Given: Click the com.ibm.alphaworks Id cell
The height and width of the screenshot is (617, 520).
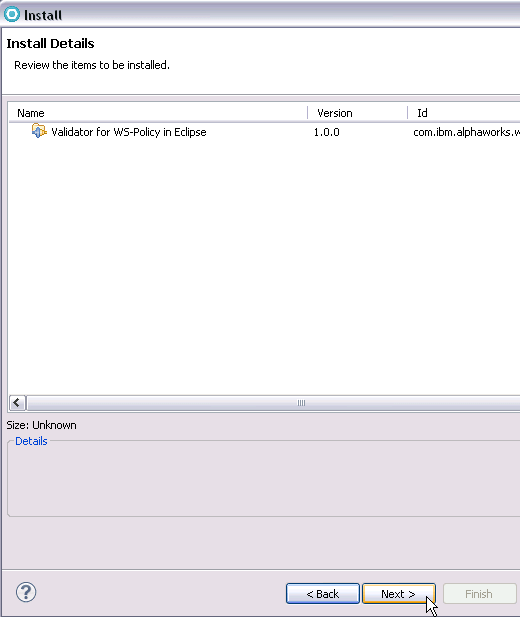Looking at the screenshot, I should tap(466, 132).
